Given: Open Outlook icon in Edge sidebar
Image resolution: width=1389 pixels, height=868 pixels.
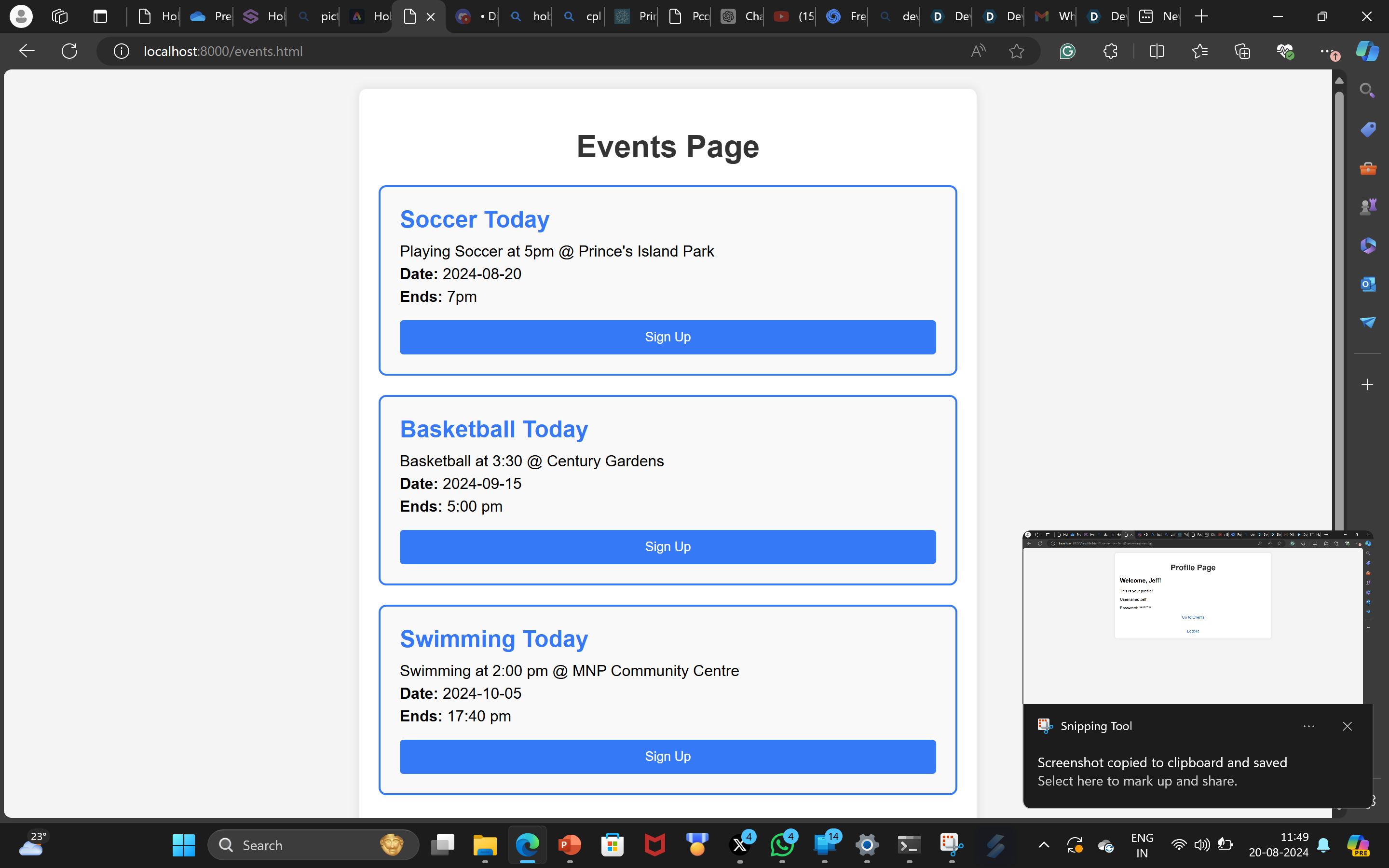Looking at the screenshot, I should 1367,284.
